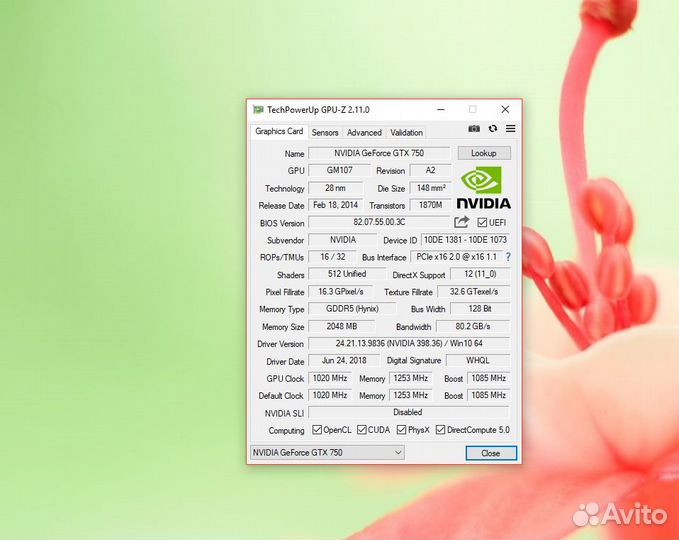Minimize the GPU-Z window
Image resolution: width=679 pixels, height=540 pixels.
click(x=441, y=110)
